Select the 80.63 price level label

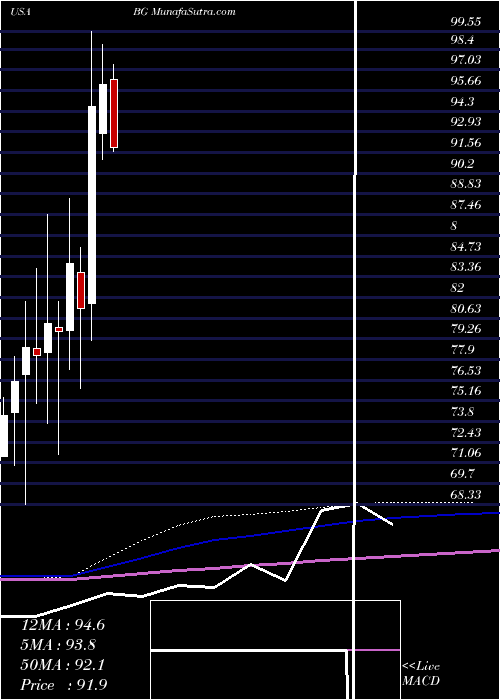coord(466,308)
